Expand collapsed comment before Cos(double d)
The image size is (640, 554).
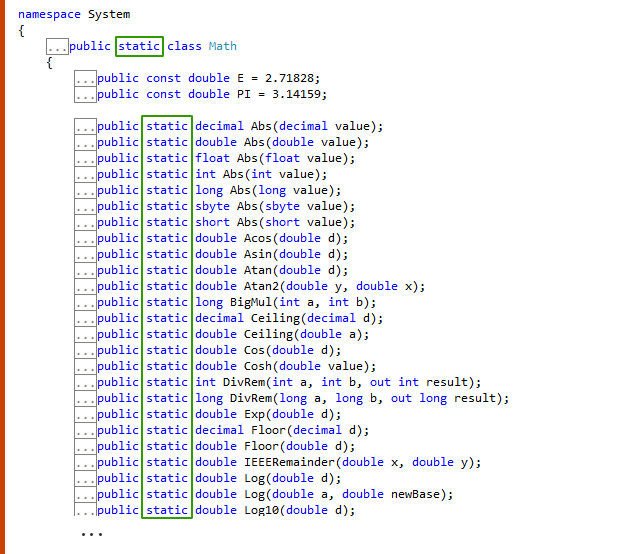(x=85, y=350)
